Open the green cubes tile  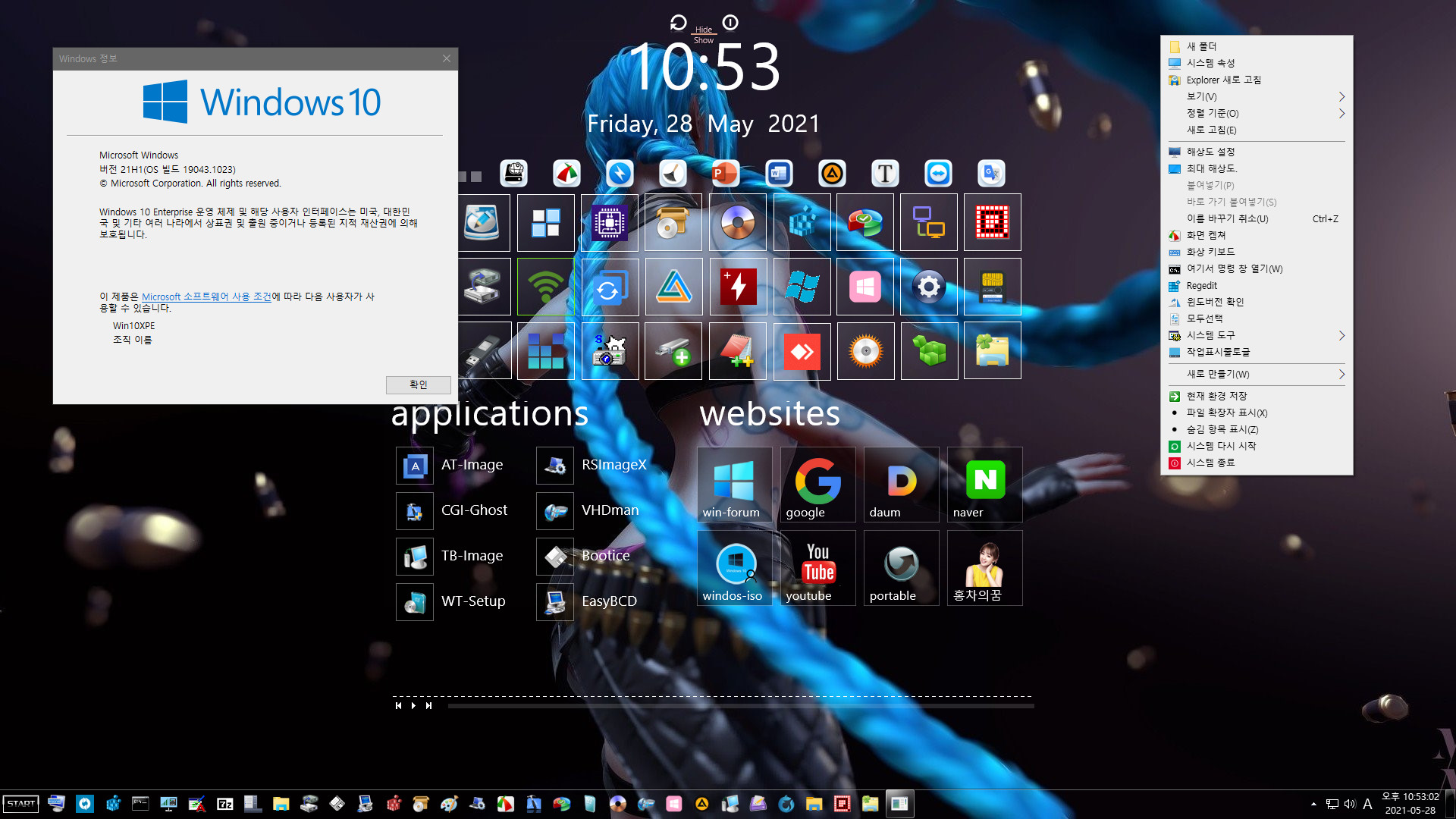[x=929, y=351]
